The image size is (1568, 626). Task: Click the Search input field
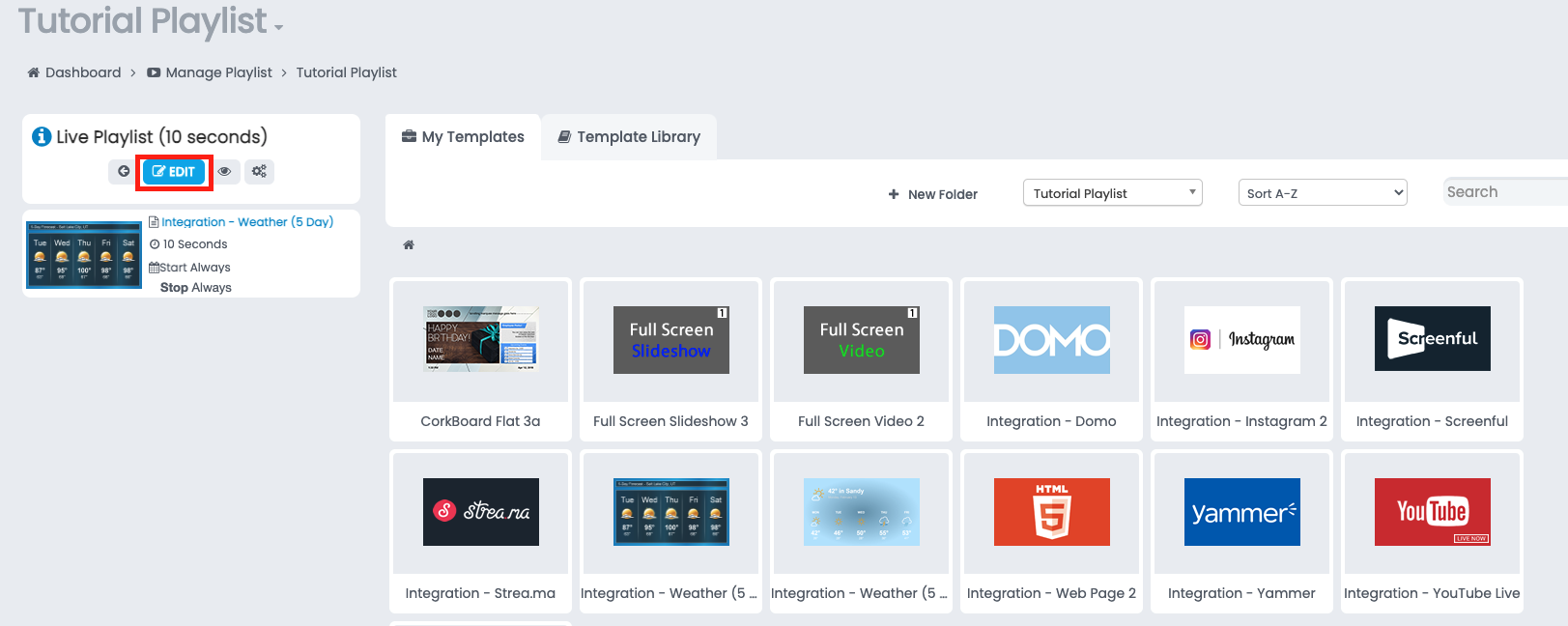[x=1506, y=192]
